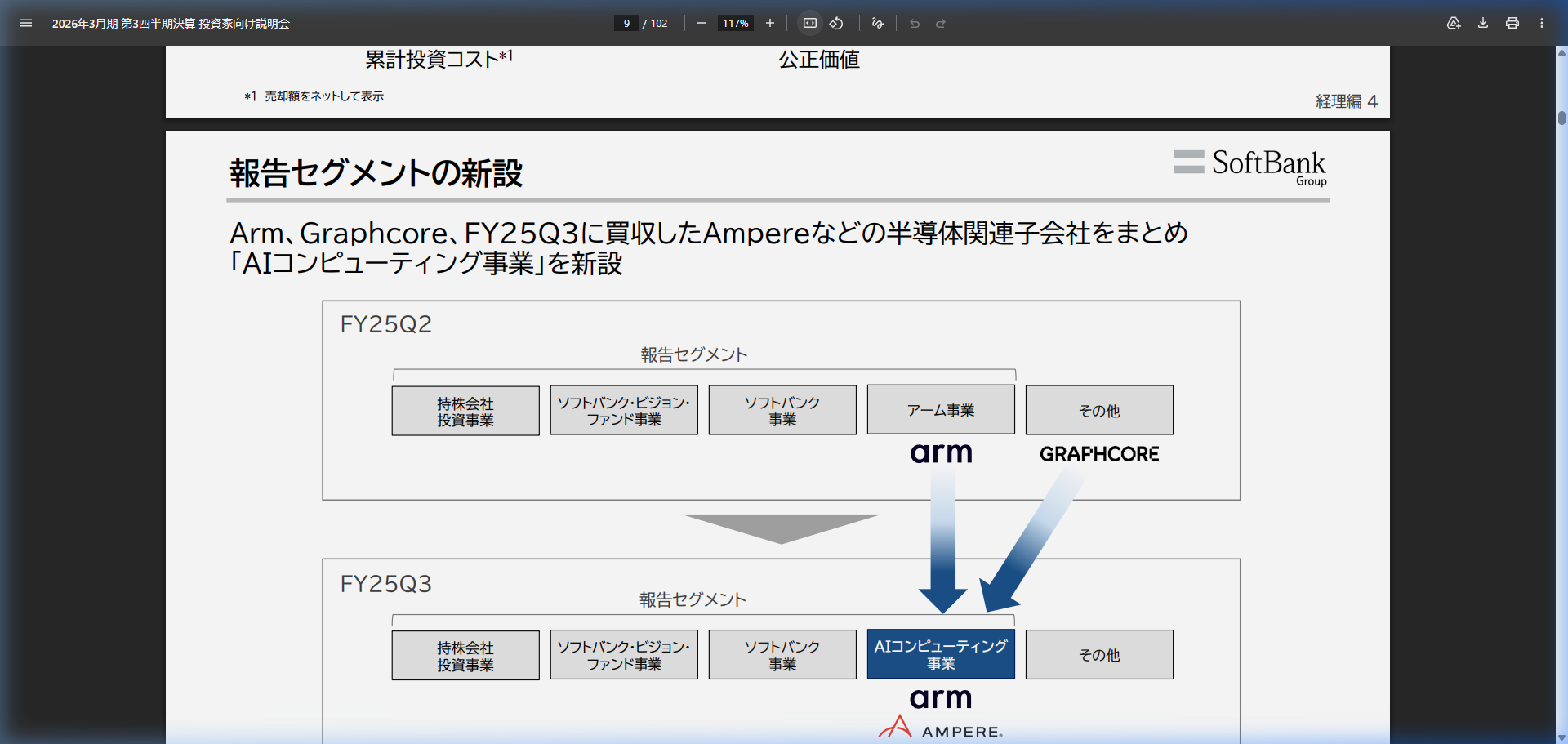
Task: Save the PDF to Google Drive
Action: [1454, 24]
